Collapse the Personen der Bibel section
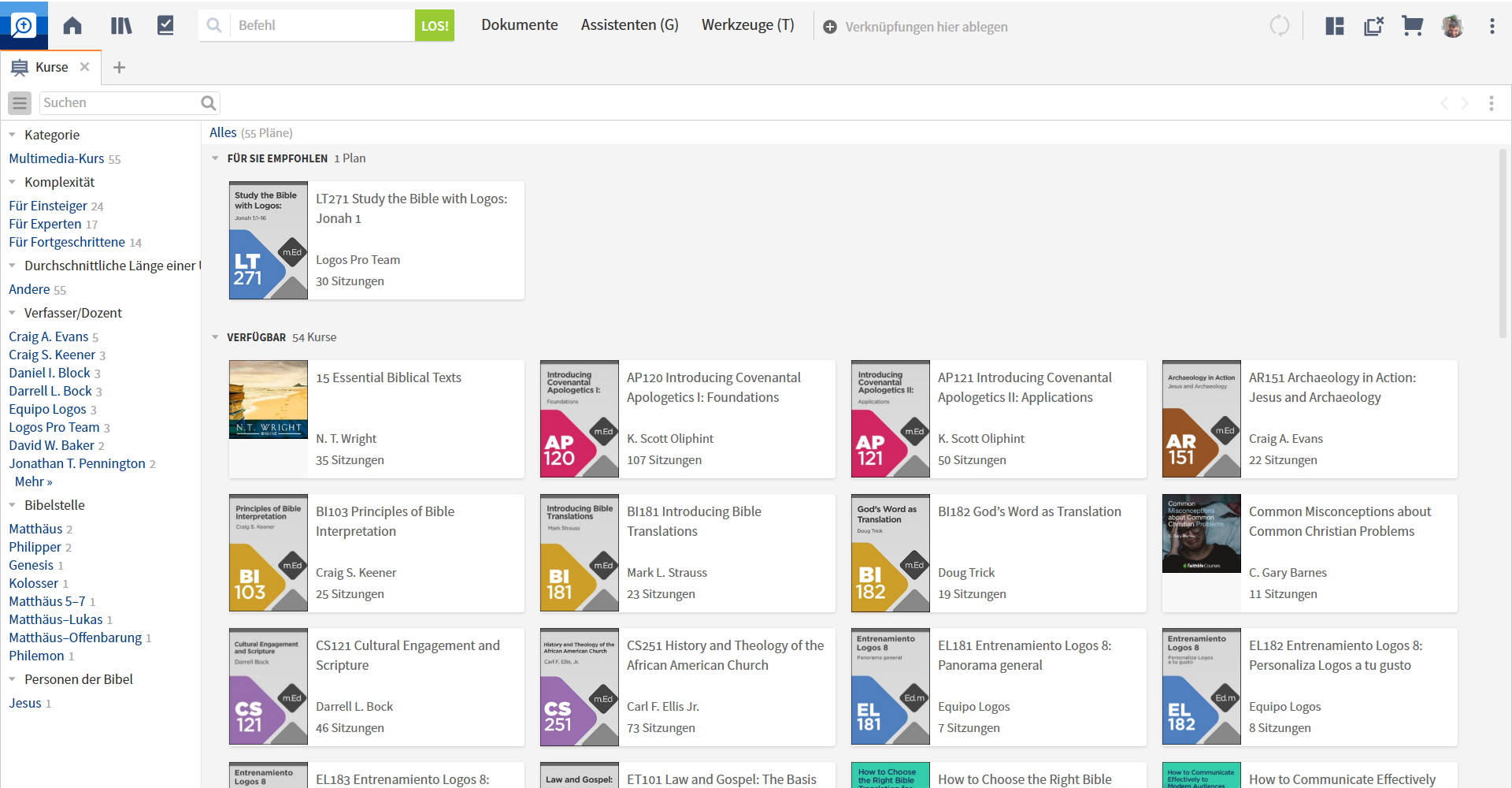Viewport: 1512px width, 788px height. [x=12, y=679]
